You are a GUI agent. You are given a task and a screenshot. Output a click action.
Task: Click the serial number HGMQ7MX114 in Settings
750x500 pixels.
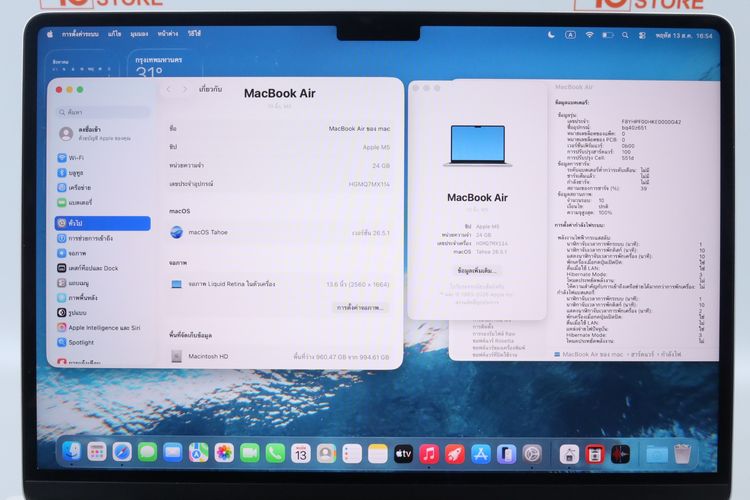369,184
